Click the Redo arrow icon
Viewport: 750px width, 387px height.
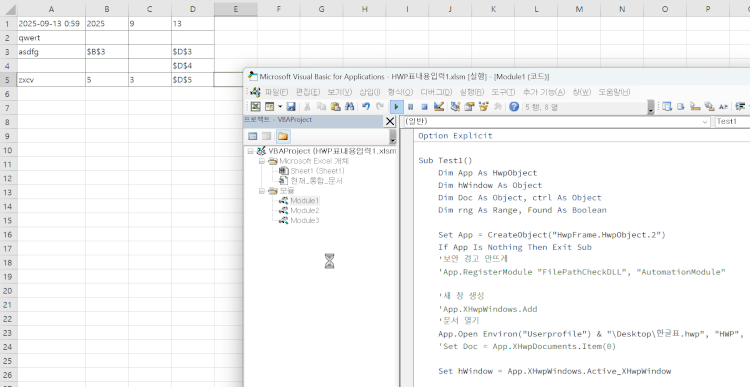380,106
